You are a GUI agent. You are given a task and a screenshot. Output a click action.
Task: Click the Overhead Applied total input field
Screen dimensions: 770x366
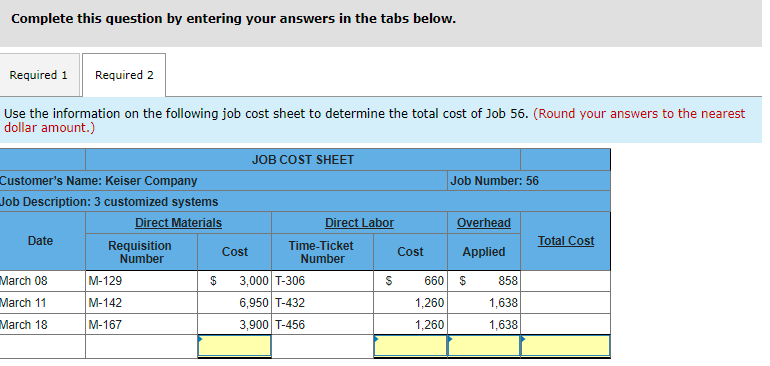484,346
